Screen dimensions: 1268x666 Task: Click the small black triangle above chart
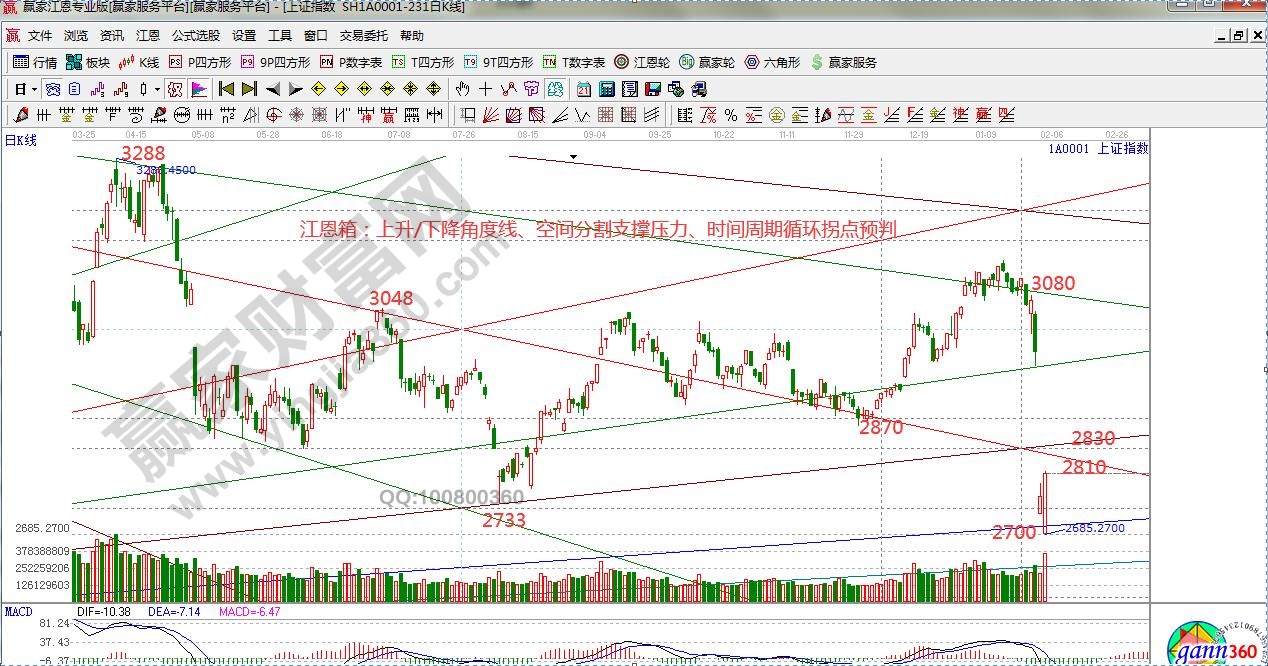574,157
